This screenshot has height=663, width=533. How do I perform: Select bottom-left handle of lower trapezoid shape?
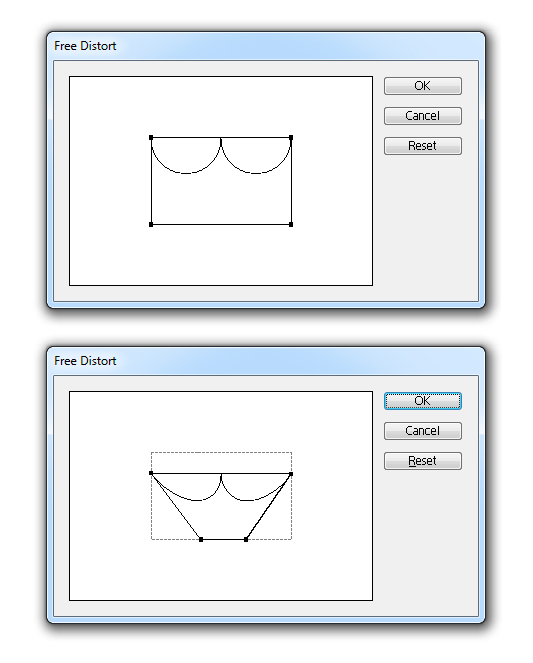pyautogui.click(x=201, y=540)
